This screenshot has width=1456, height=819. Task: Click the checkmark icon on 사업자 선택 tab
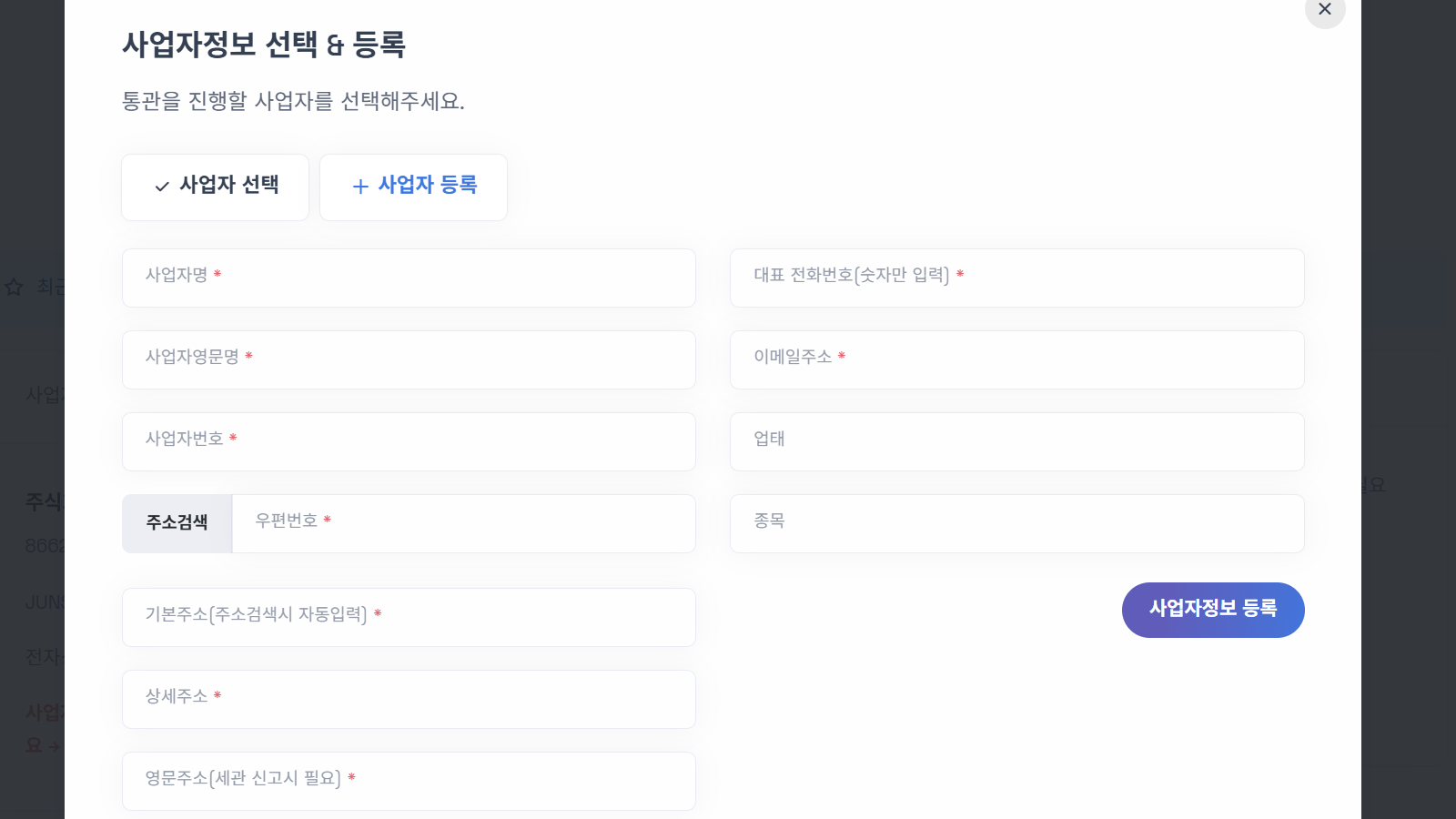pos(161,187)
